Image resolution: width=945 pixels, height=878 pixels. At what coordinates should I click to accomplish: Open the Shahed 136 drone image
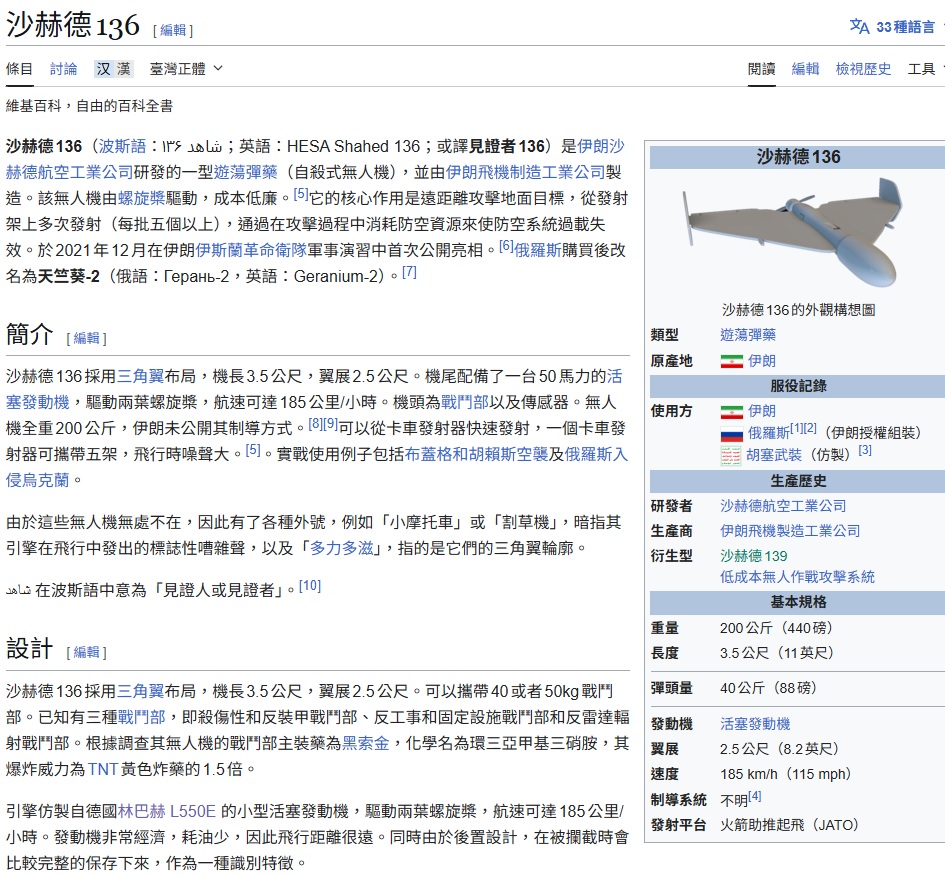(796, 232)
